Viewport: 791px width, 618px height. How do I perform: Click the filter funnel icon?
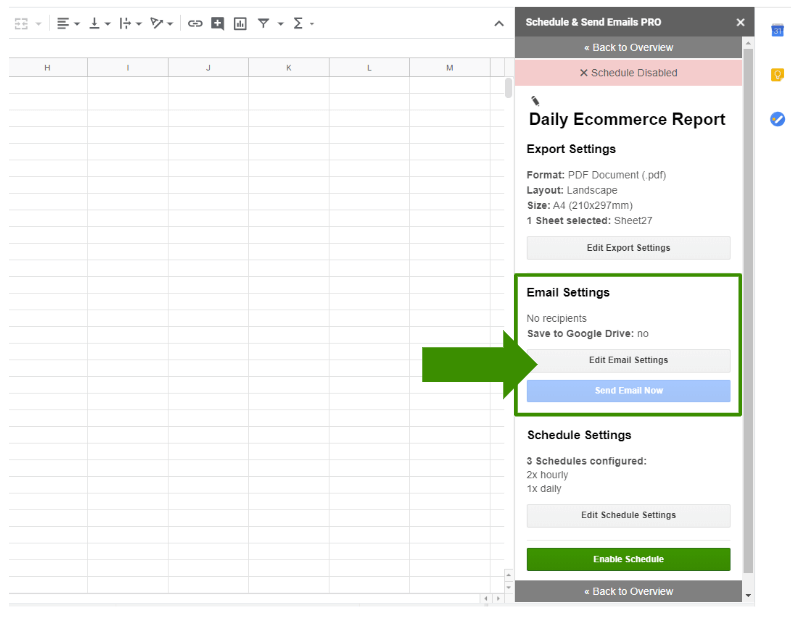click(x=263, y=23)
